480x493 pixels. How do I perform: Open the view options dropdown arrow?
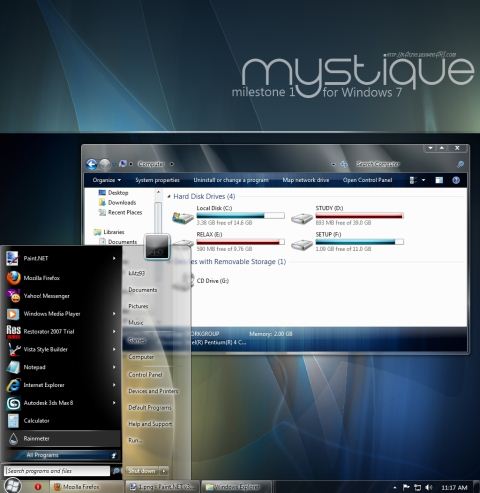pyautogui.click(x=424, y=180)
